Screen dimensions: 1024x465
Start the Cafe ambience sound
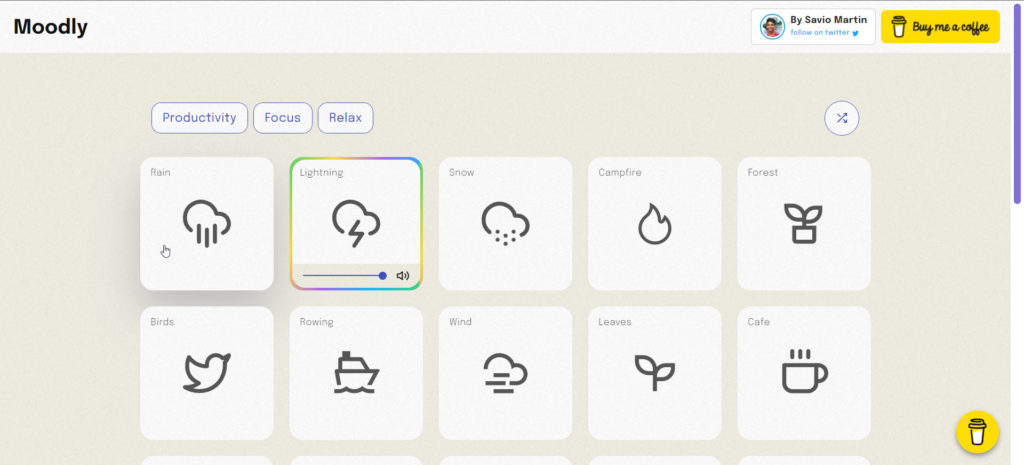click(804, 373)
